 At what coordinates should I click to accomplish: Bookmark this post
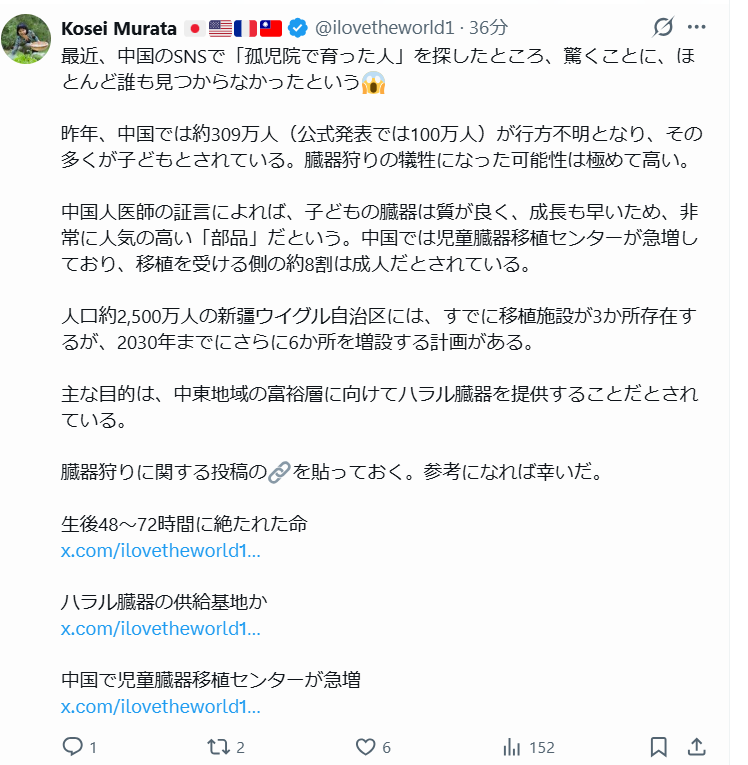pos(658,747)
